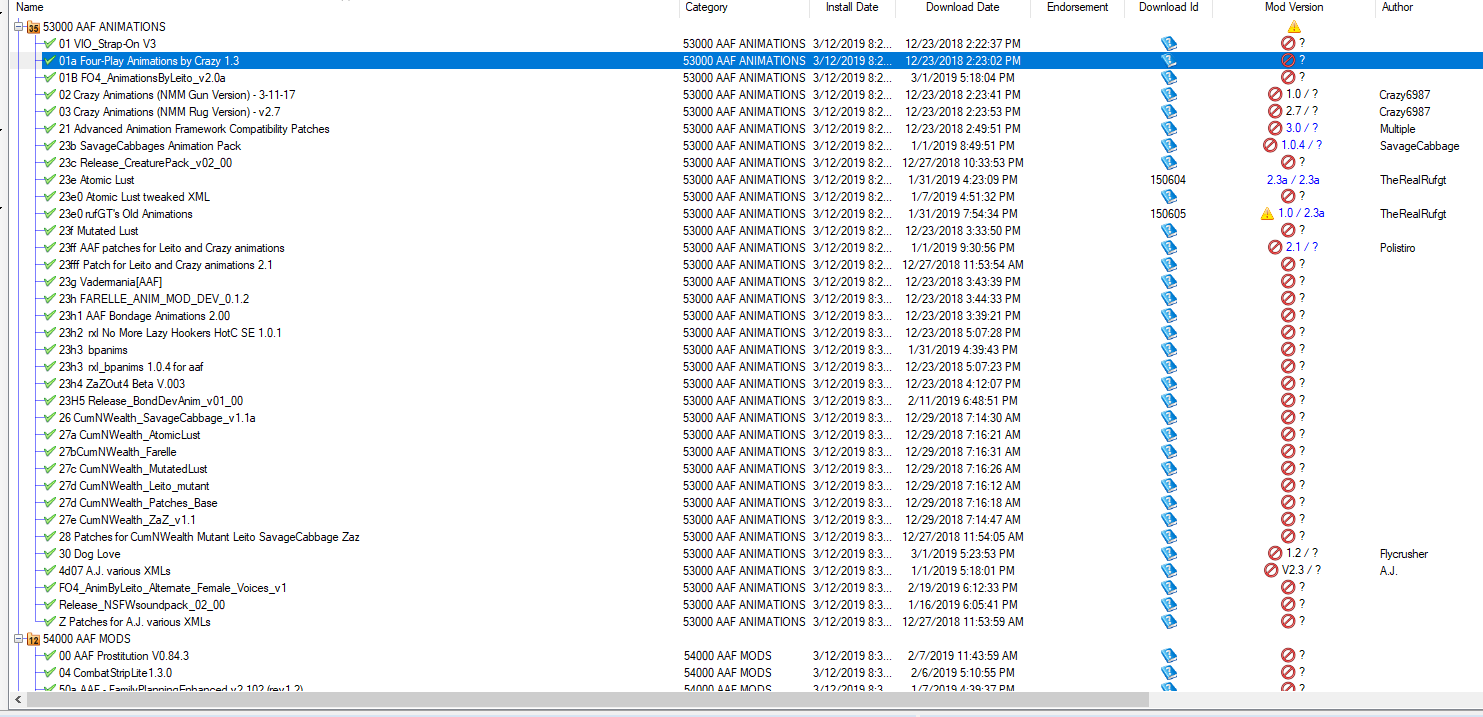Click the Download Id icon for 01 VIO_Strap-On V3
This screenshot has height=717, width=1483.
(1168, 44)
